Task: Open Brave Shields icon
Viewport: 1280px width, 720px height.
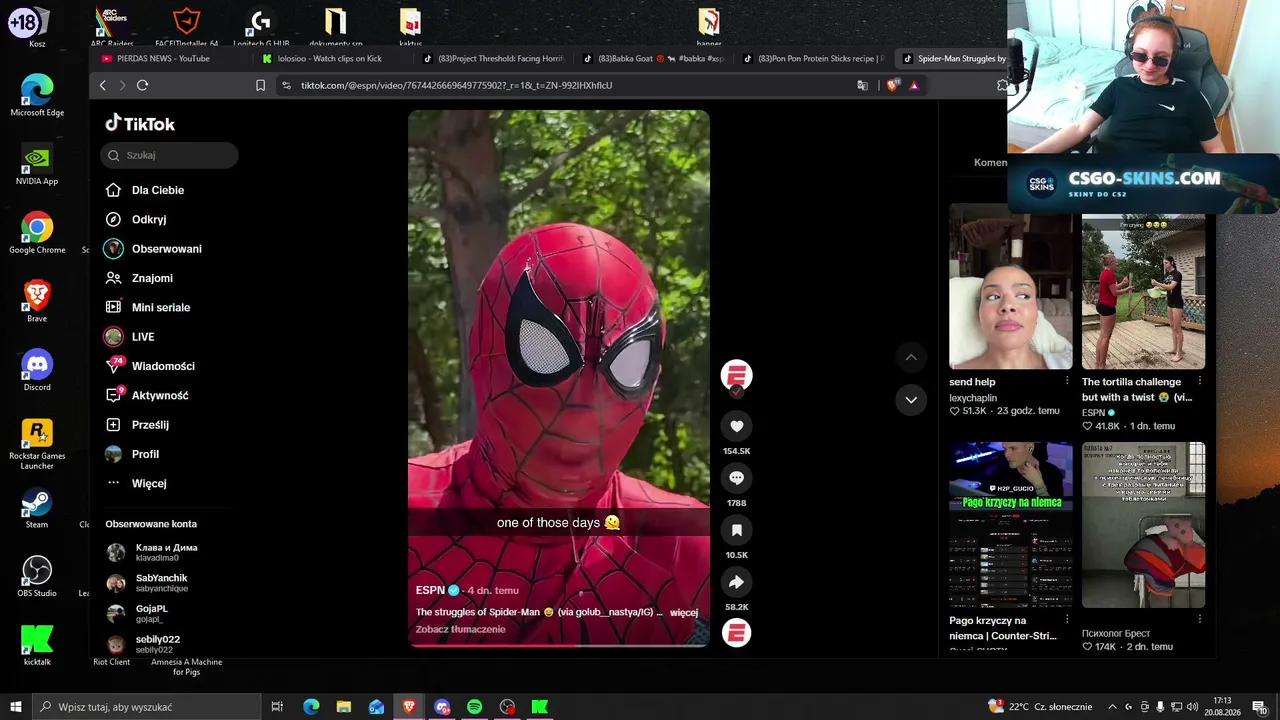Action: 892,85
